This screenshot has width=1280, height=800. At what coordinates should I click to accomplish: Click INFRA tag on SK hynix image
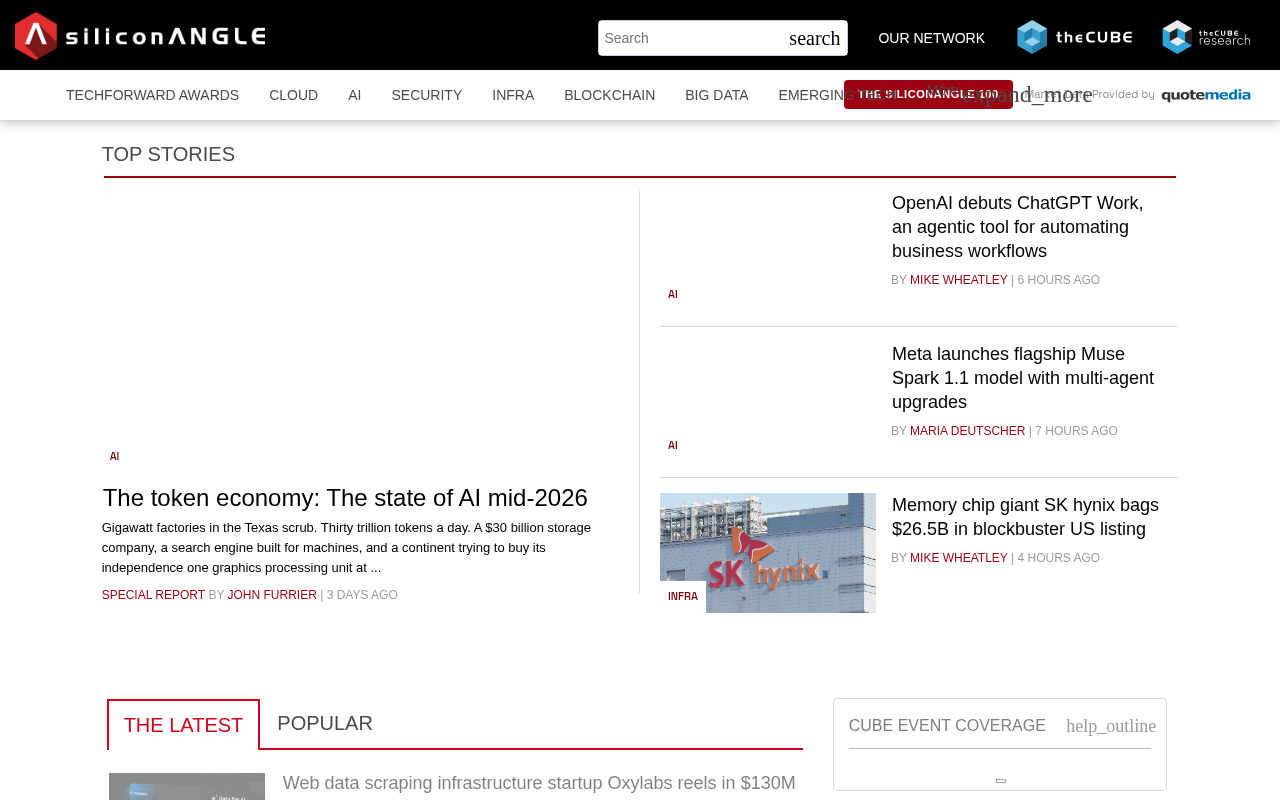coord(683,597)
